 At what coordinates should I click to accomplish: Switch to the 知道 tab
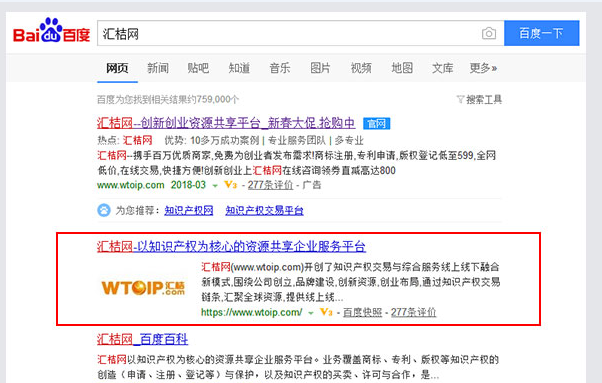(239, 68)
